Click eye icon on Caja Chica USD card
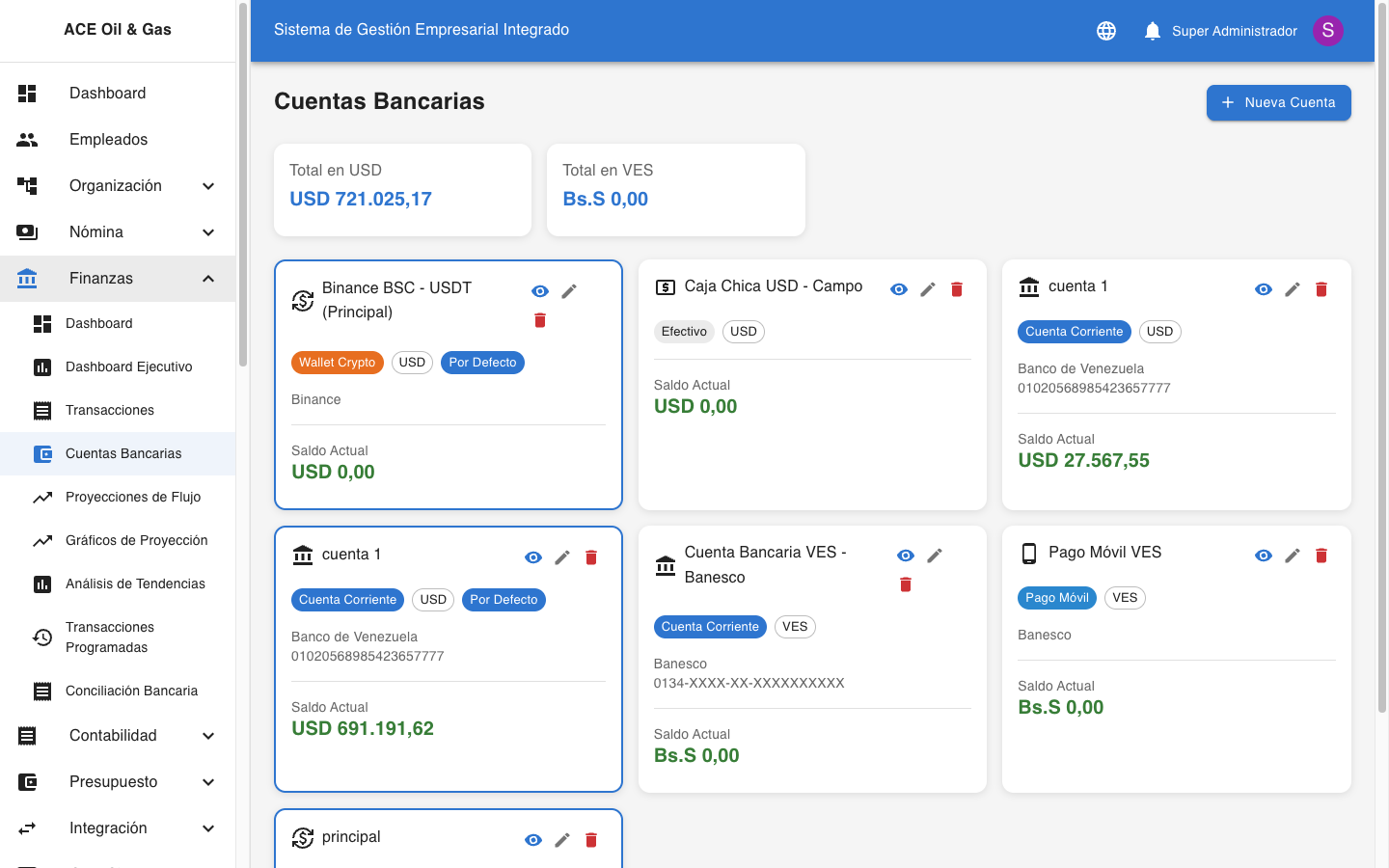 coord(899,289)
